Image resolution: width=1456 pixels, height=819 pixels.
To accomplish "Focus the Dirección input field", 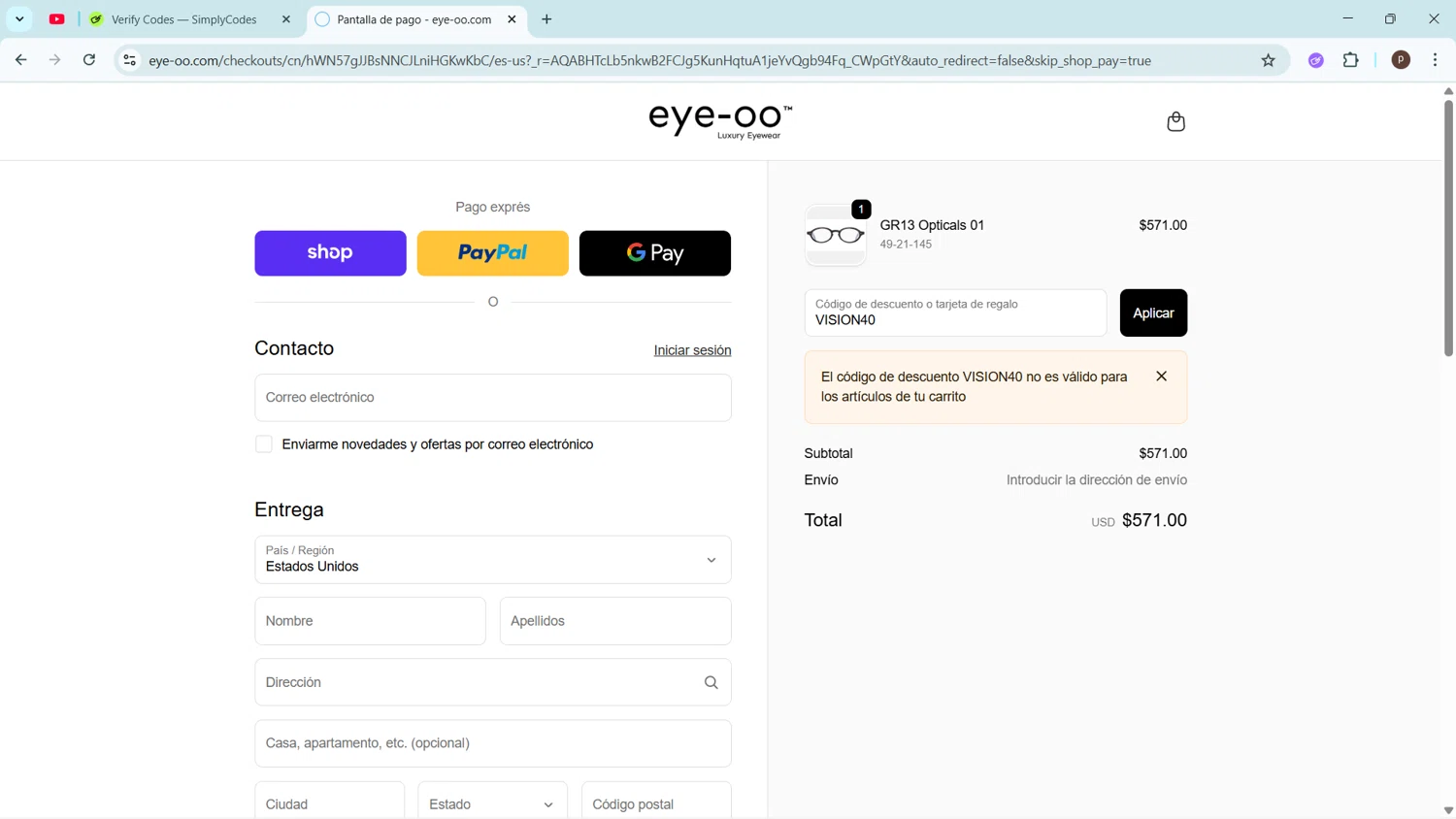I will click(492, 682).
